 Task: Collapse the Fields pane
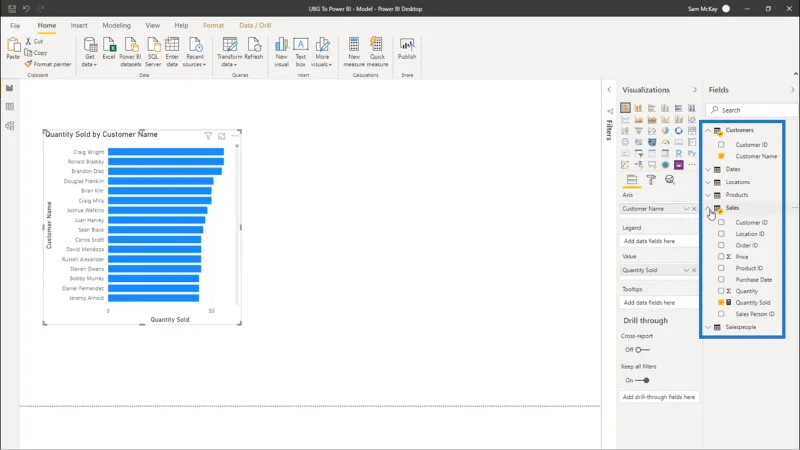(792, 90)
